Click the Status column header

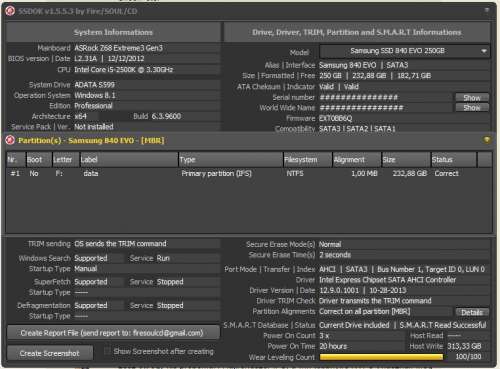tap(454, 160)
